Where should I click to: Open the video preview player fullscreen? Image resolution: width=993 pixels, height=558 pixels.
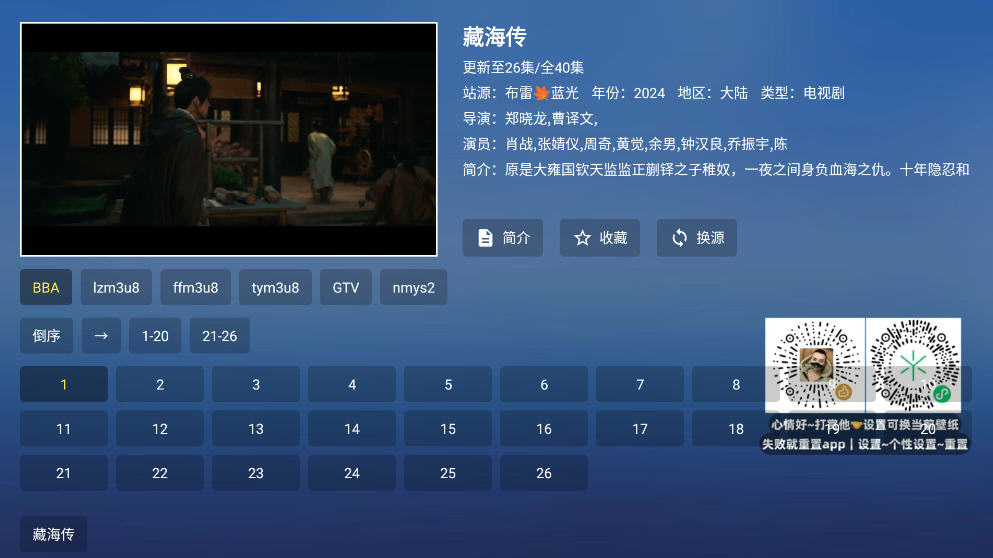point(229,139)
